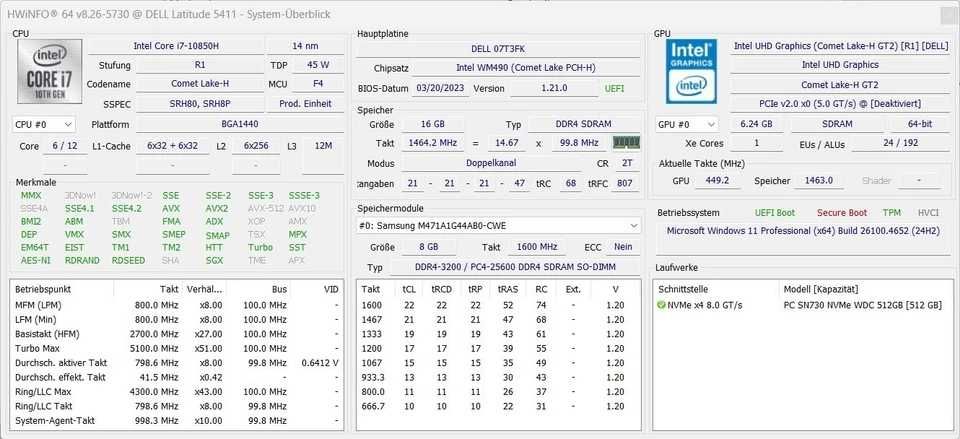Select the System-Agent-Takt row
Screen dimensions: 960x439
tap(178, 421)
